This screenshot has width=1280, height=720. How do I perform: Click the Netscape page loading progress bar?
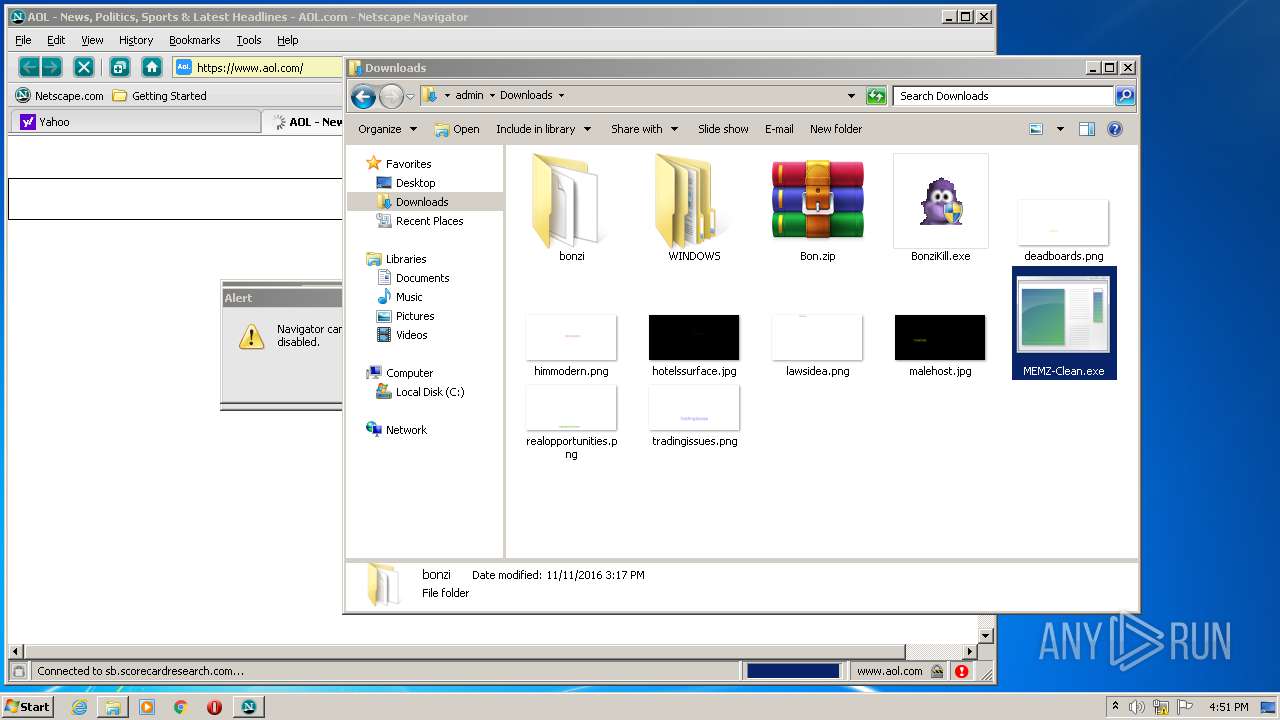[793, 671]
